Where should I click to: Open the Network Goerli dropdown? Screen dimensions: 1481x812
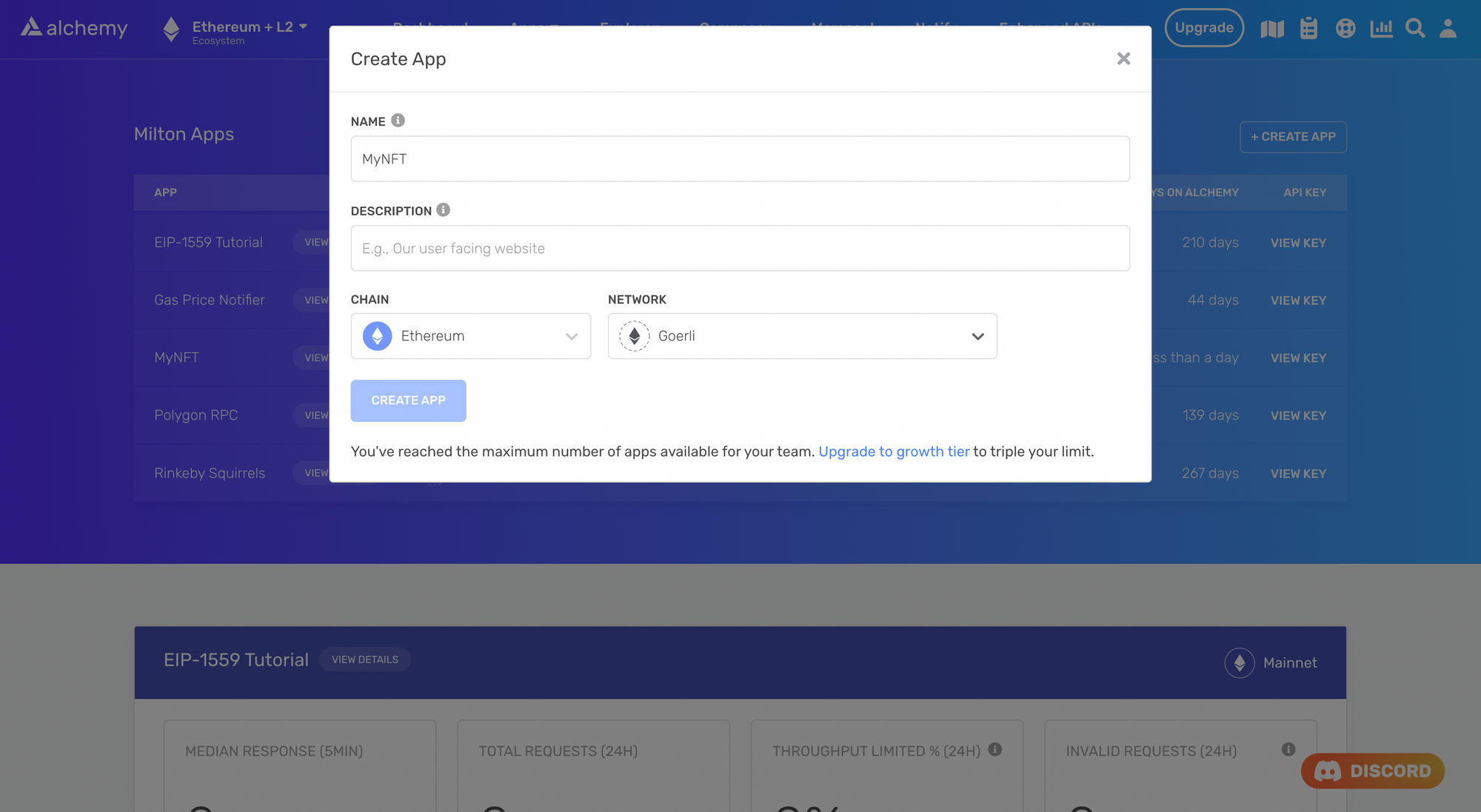pos(802,336)
